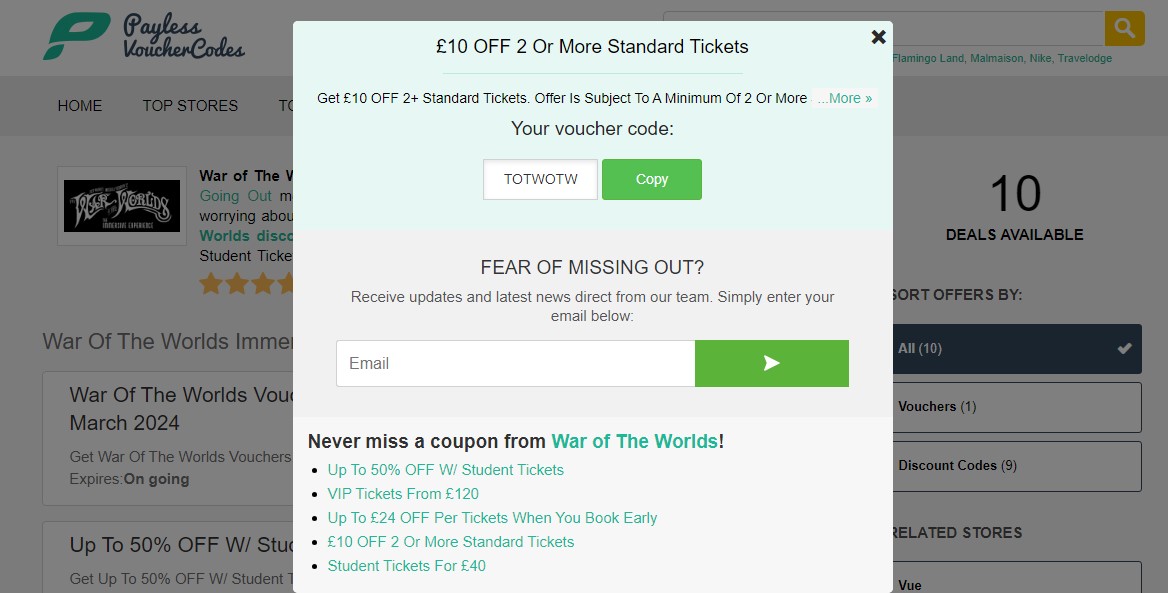Click the VIP Tickets From £120 link
The width and height of the screenshot is (1168, 593).
coord(403,494)
